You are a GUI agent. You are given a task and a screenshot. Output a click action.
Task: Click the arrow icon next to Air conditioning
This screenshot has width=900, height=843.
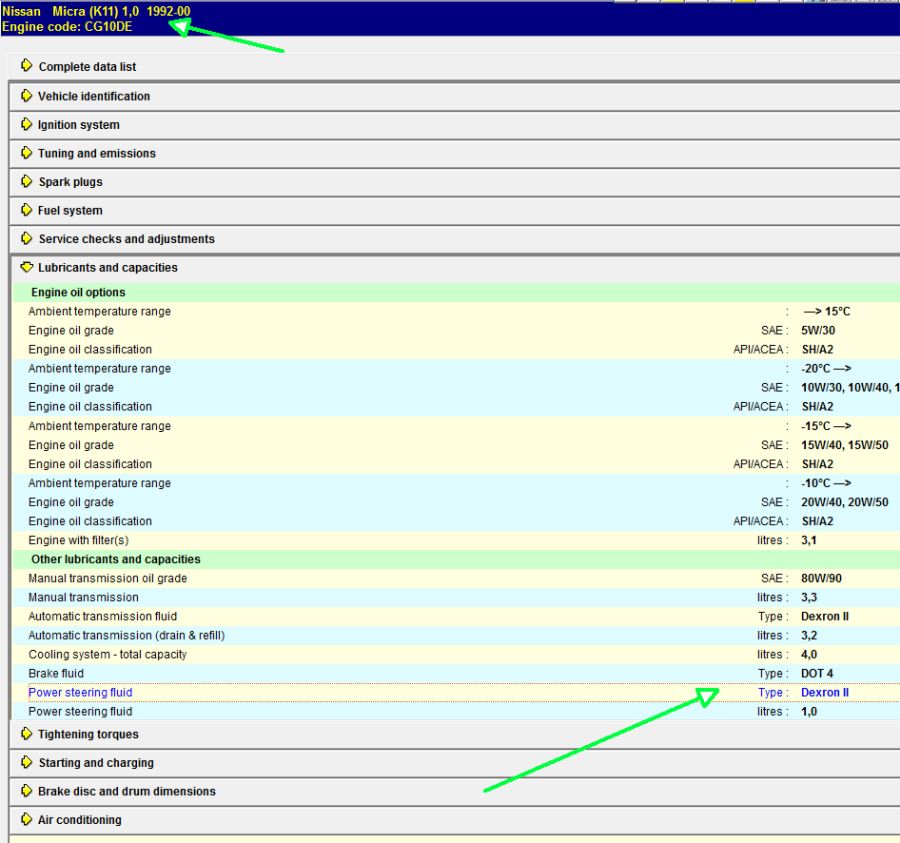27,820
